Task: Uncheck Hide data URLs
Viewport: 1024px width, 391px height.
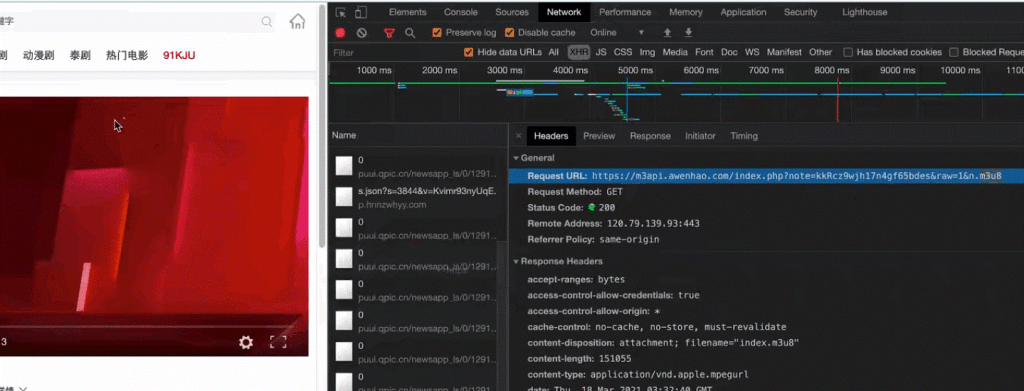Action: click(x=468, y=52)
